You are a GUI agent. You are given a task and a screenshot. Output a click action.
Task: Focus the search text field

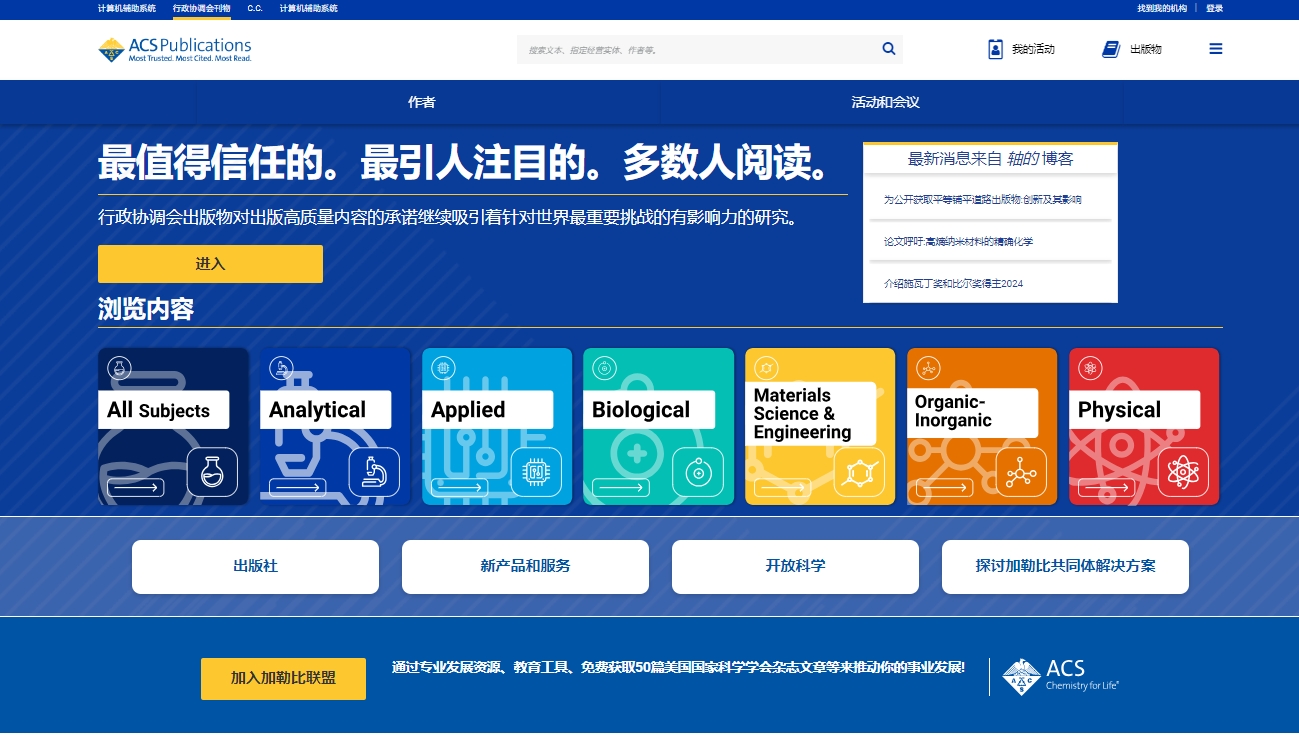pos(698,49)
